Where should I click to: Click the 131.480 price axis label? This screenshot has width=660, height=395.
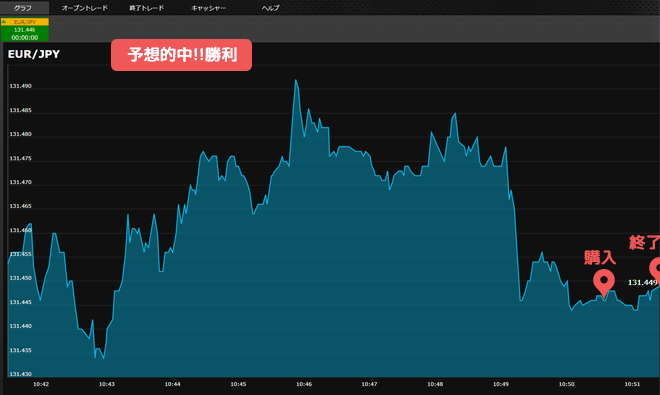coord(20,134)
